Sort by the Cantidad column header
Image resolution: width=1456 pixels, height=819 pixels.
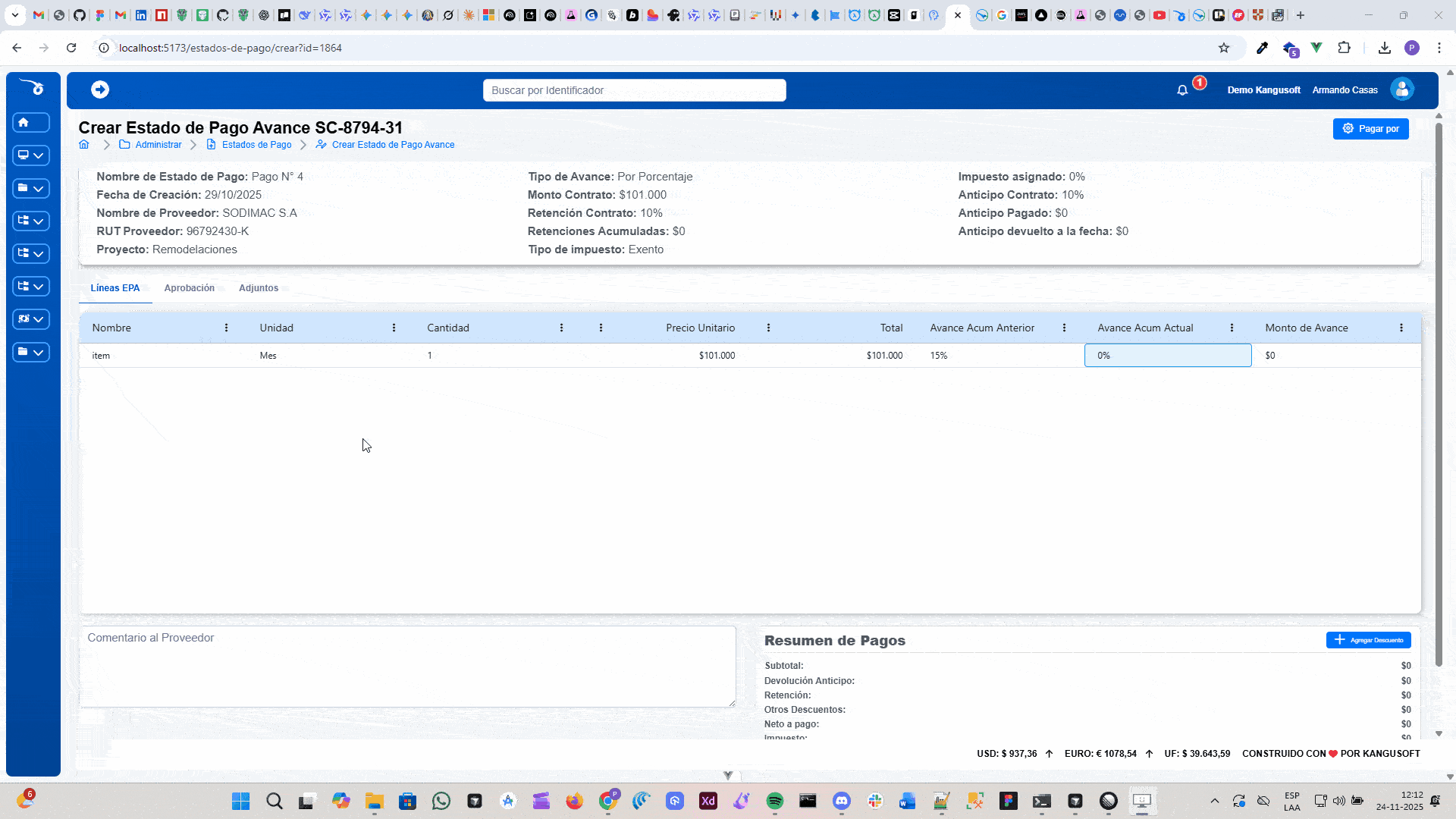point(448,328)
